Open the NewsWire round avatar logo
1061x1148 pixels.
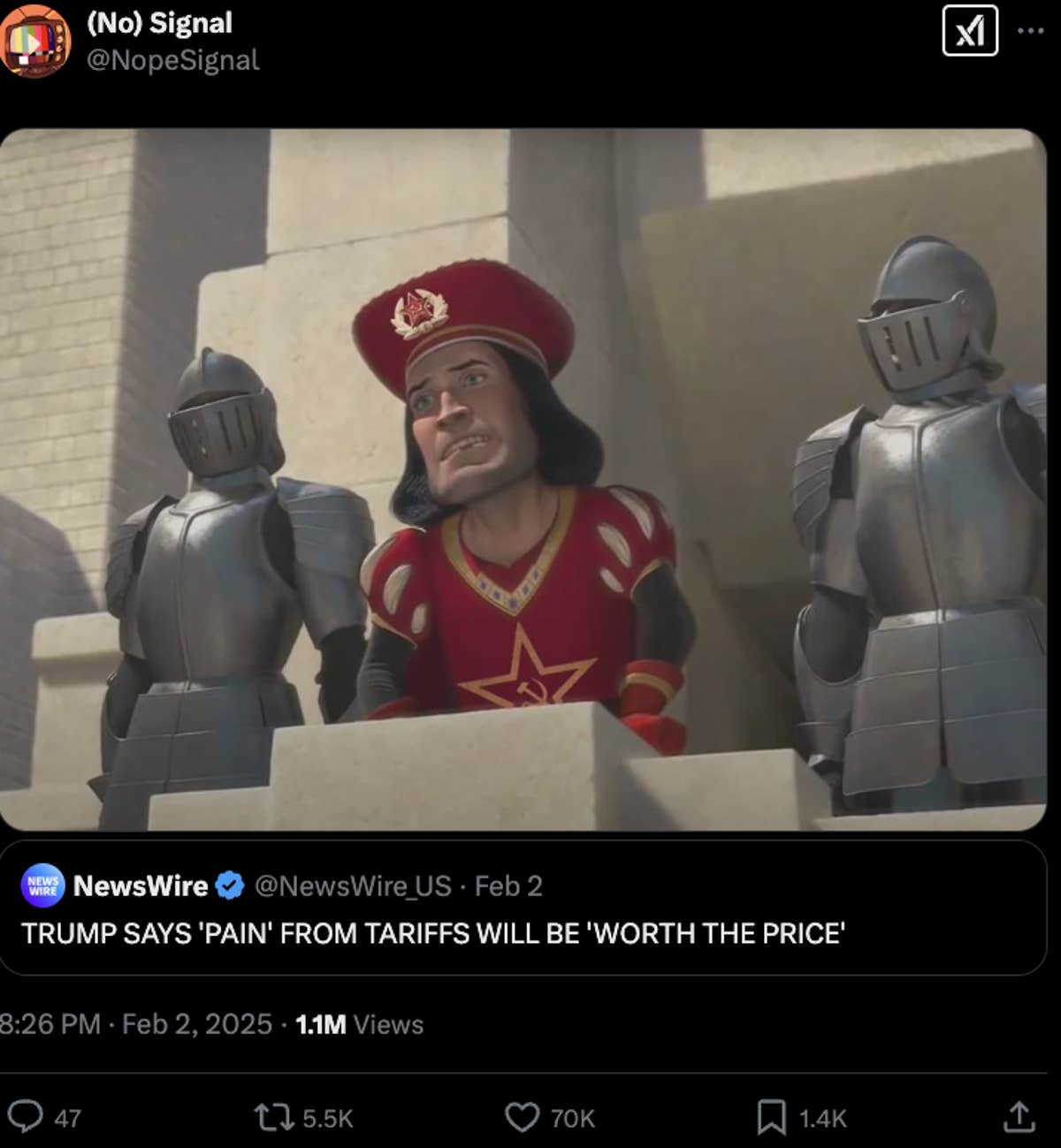[x=42, y=886]
